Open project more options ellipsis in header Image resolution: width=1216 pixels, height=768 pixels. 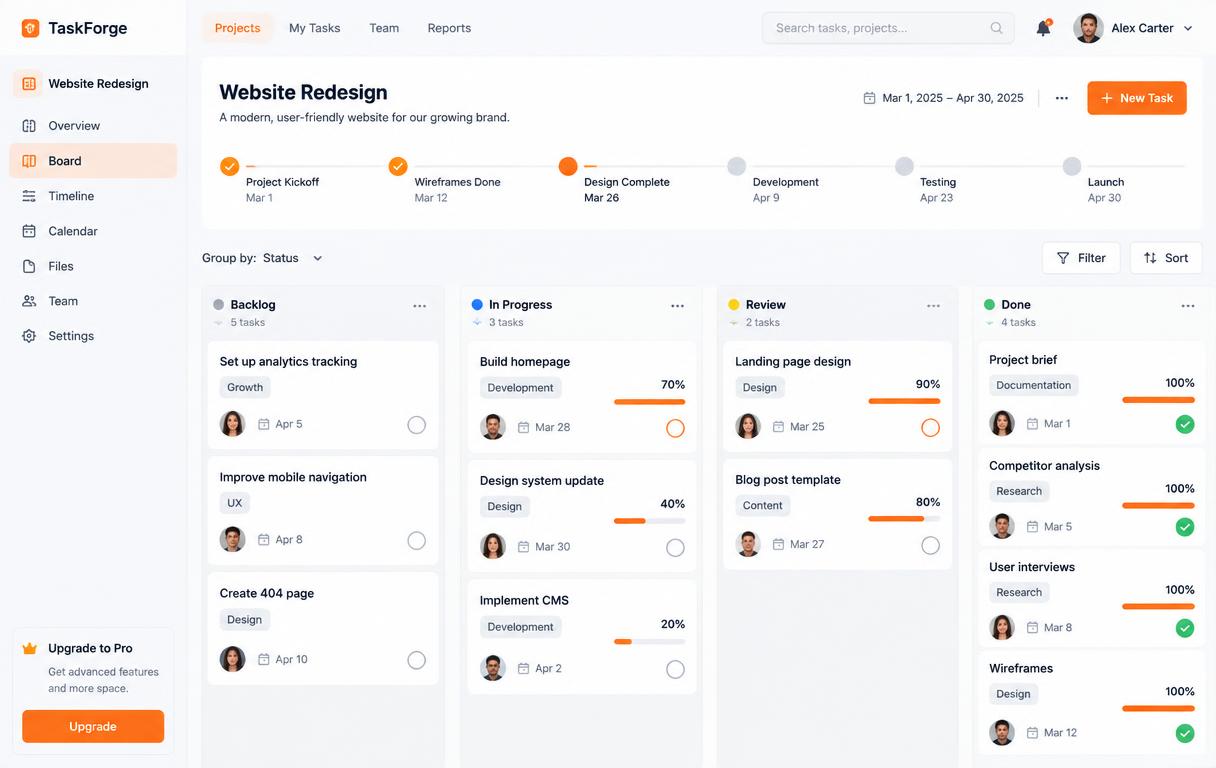coord(1062,98)
